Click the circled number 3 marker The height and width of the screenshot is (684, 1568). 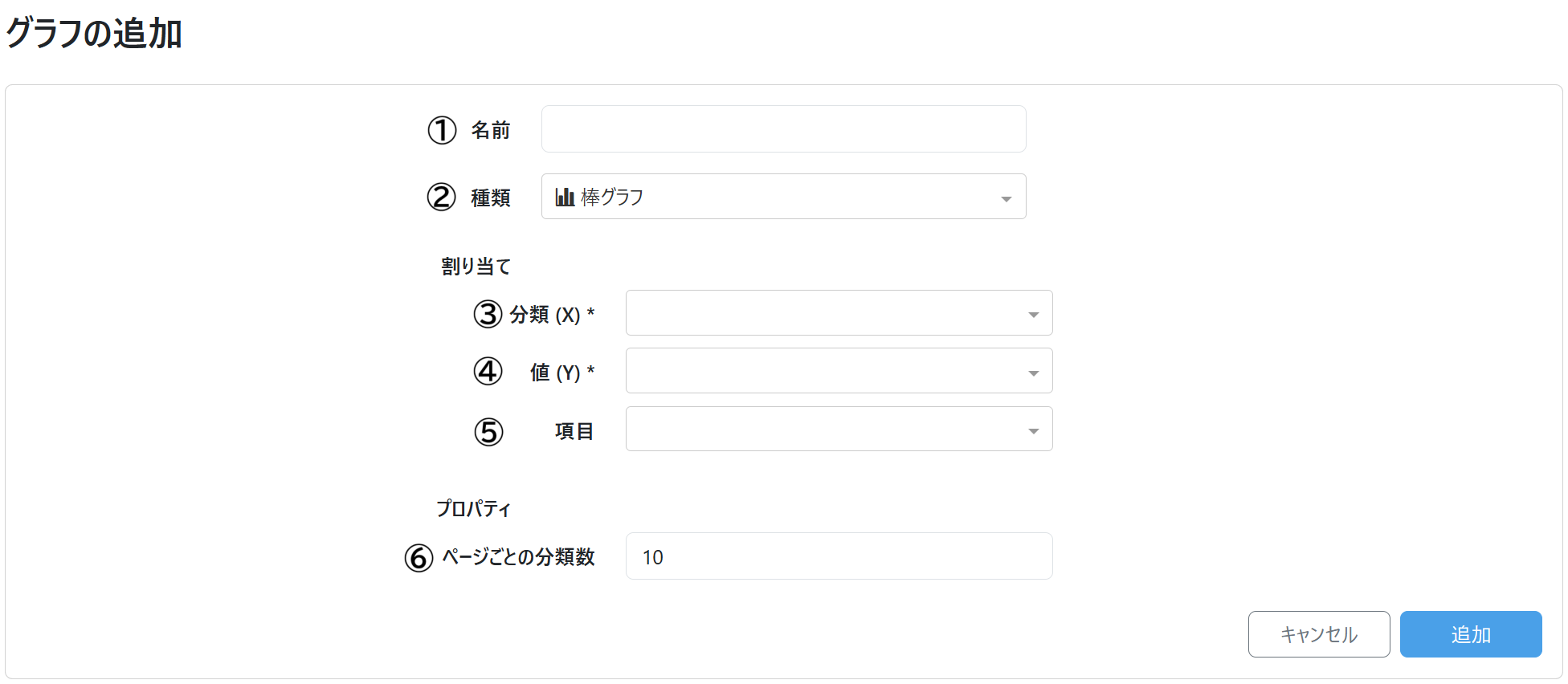(488, 314)
